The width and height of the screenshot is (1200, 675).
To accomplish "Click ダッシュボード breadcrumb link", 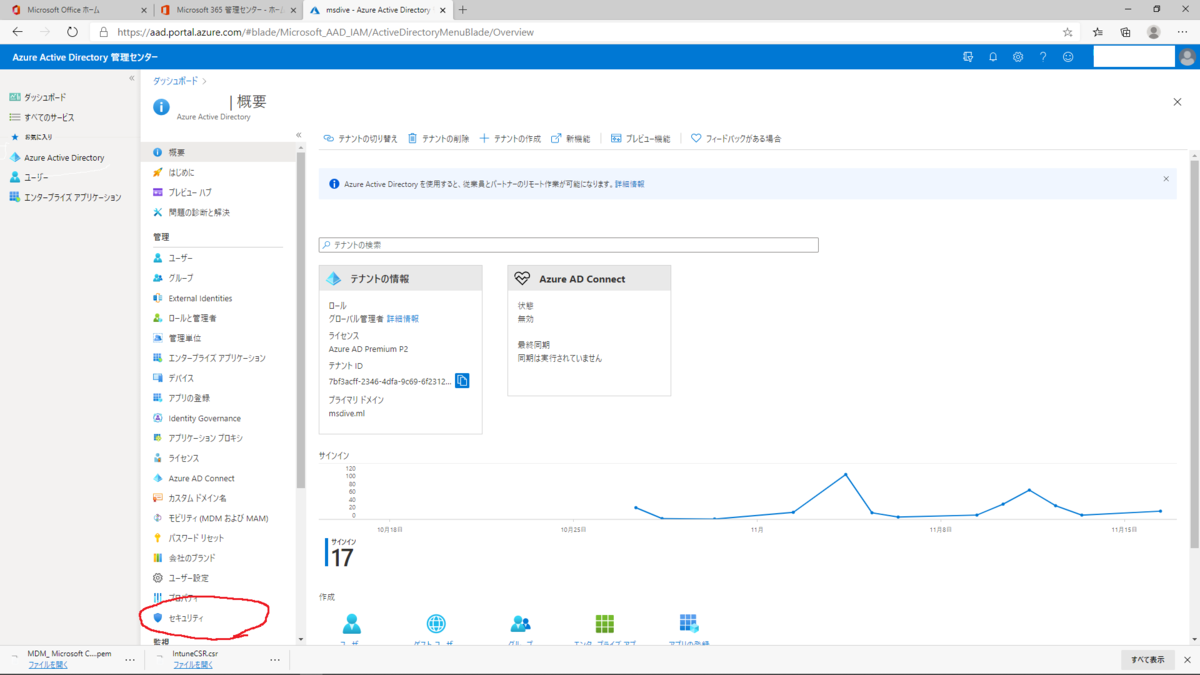I will 175,80.
